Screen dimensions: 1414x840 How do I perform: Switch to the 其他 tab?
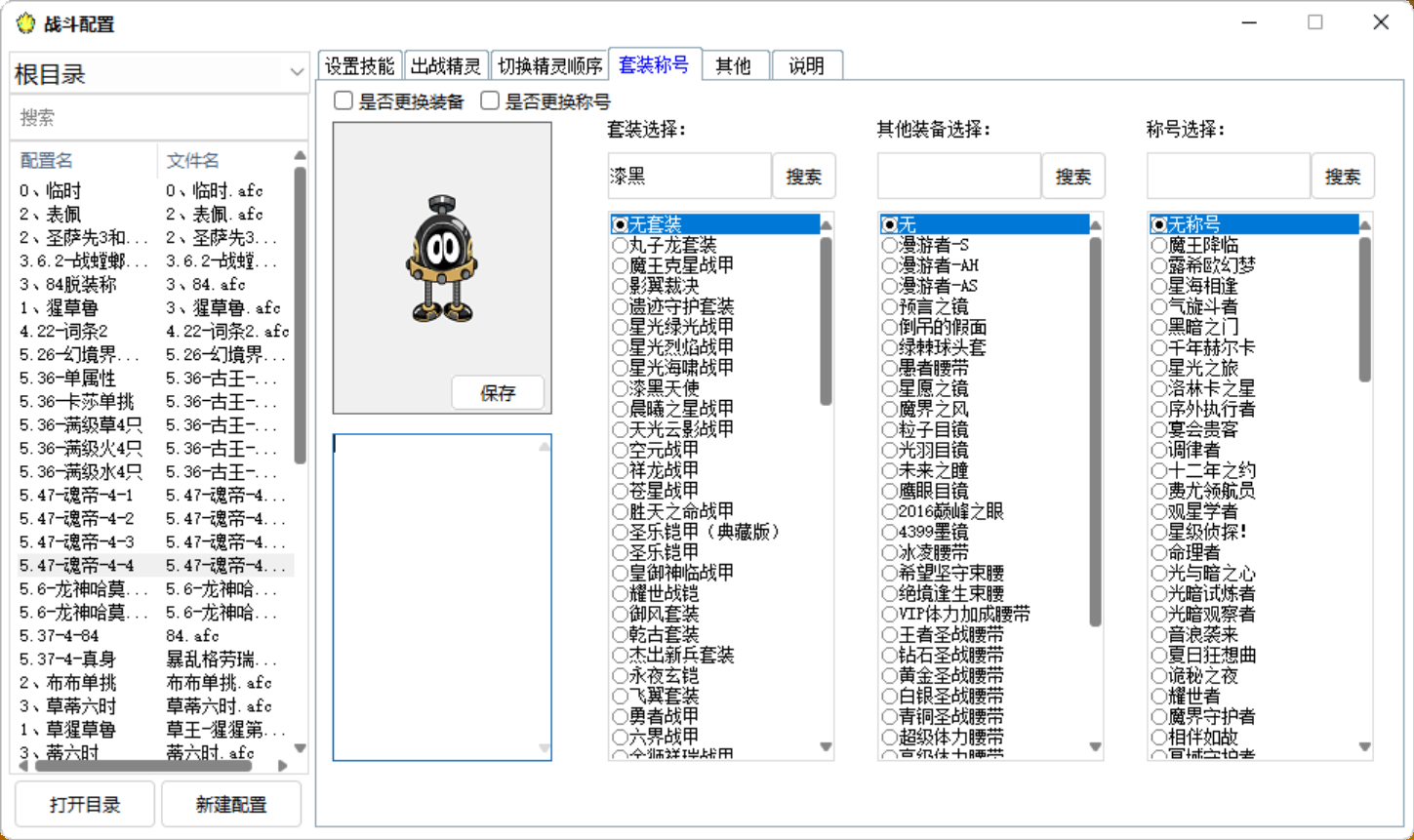pyautogui.click(x=735, y=64)
